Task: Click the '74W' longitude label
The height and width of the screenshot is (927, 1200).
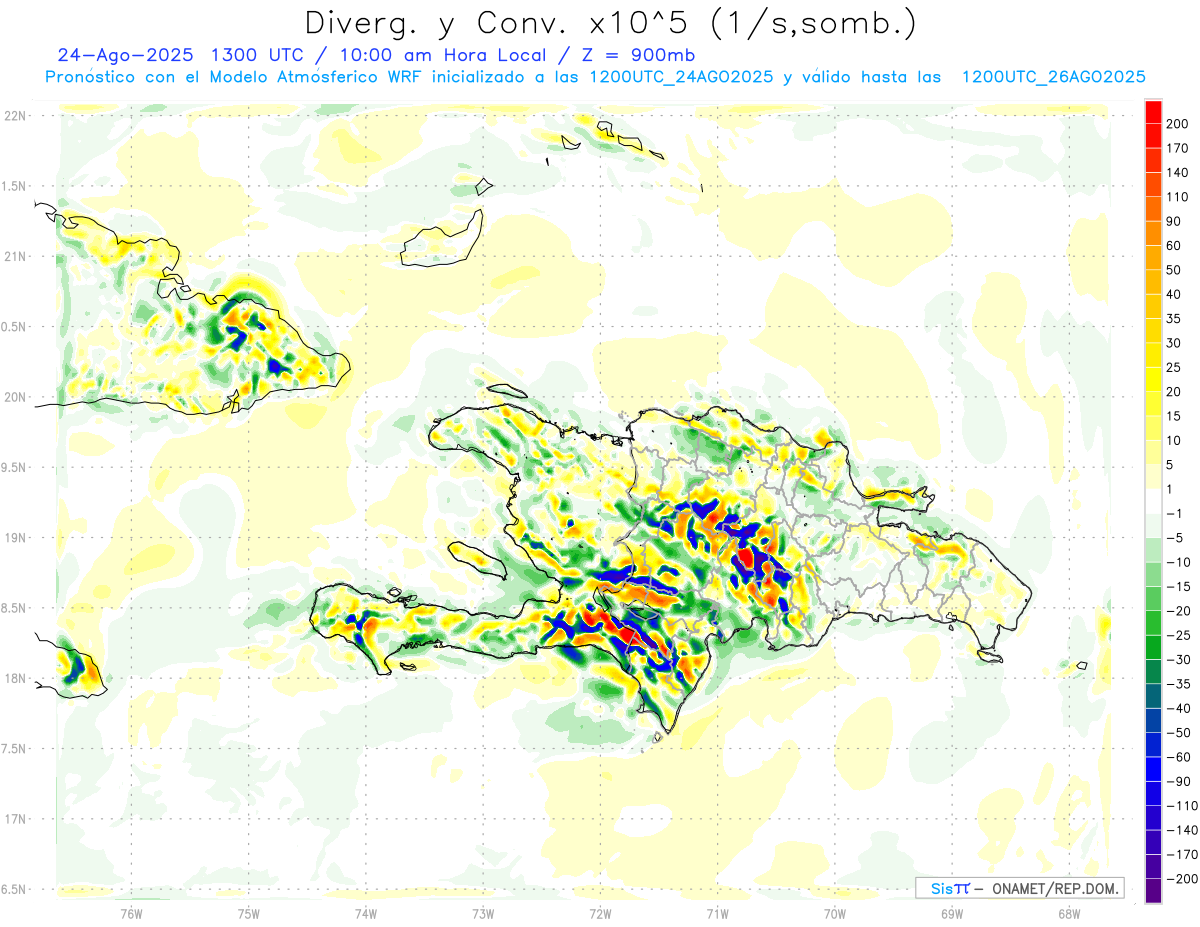Action: tap(366, 912)
